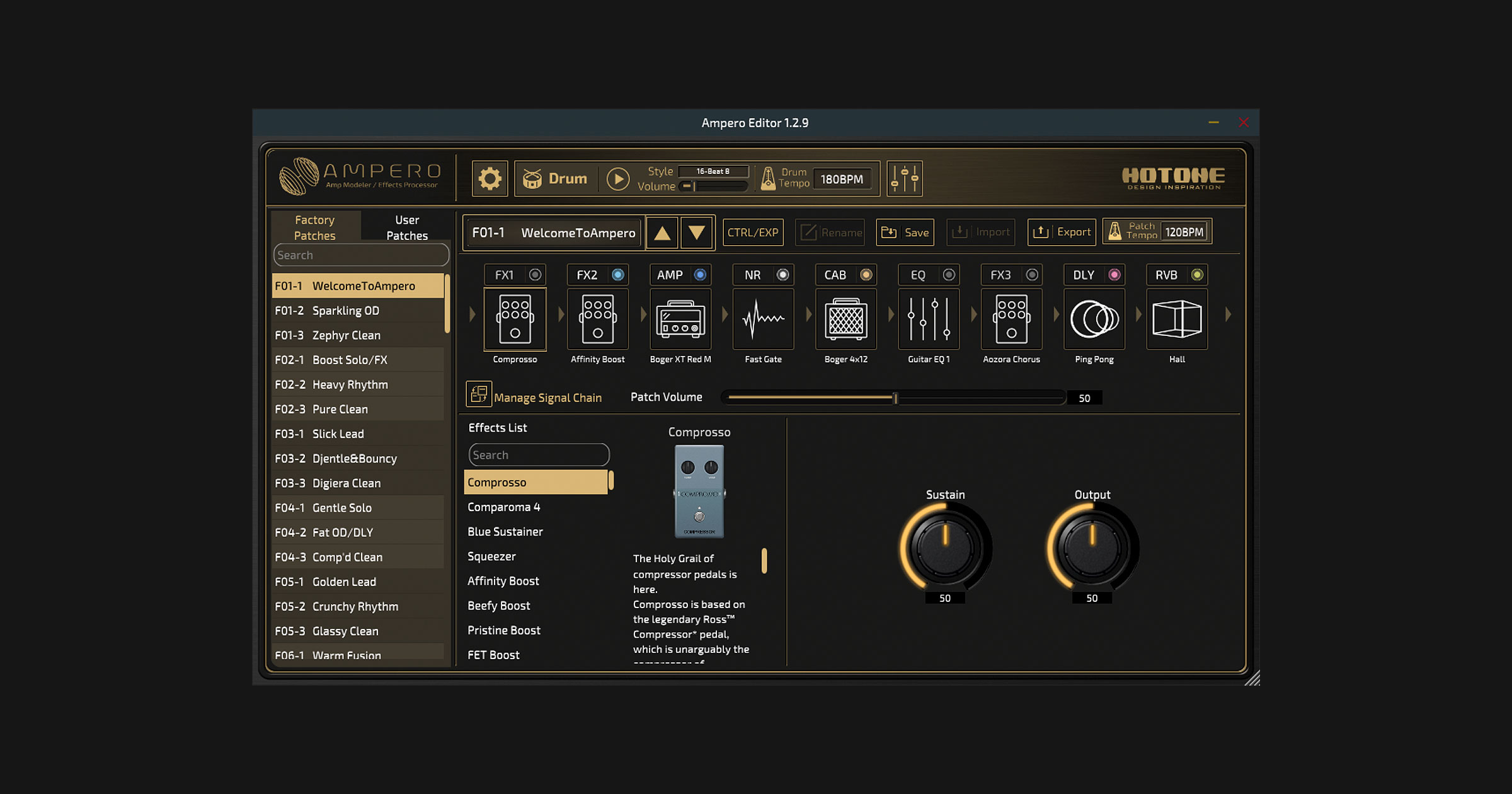Select the Fast Gate noise reducer icon

(x=763, y=319)
